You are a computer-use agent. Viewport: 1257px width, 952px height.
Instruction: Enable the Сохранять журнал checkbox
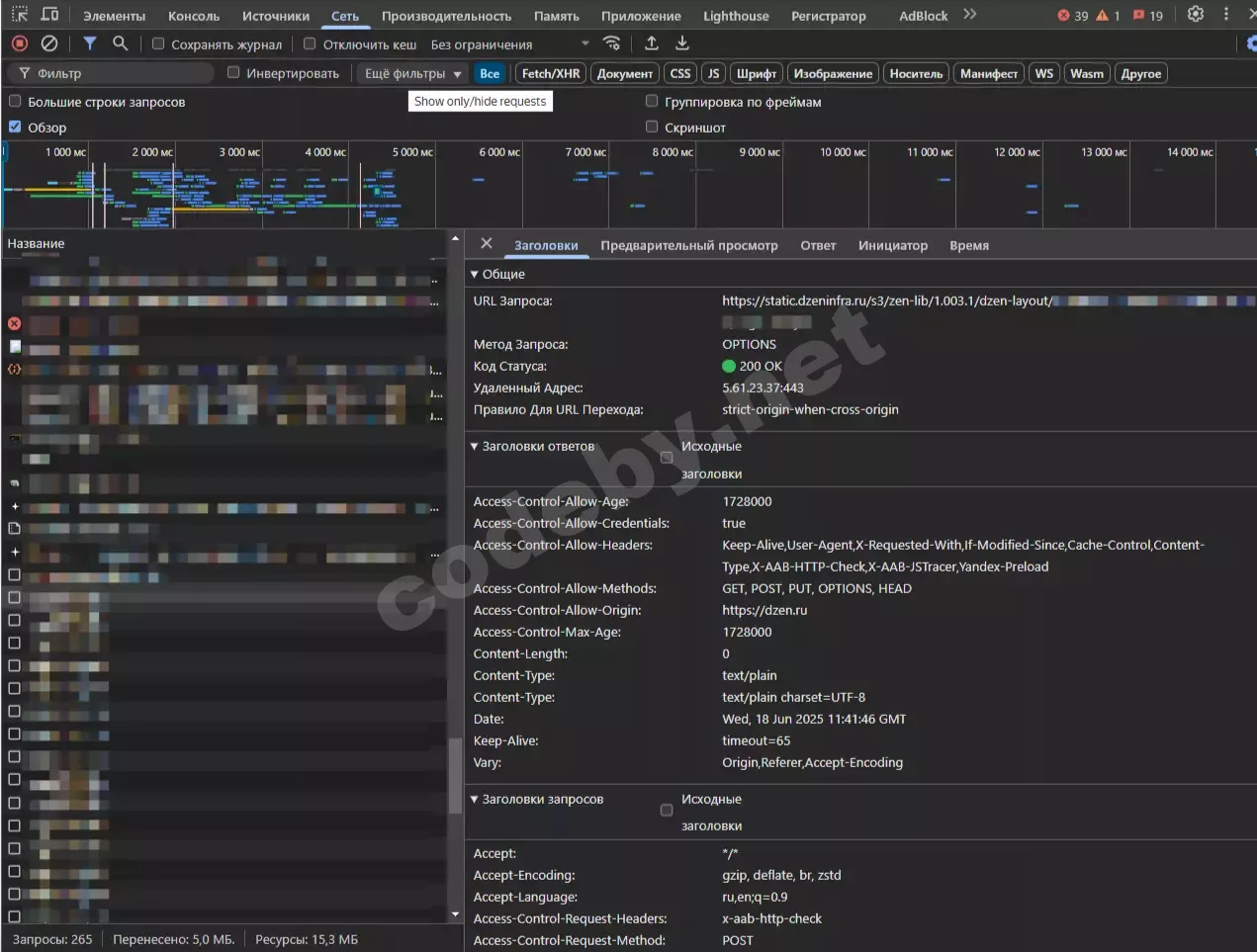[158, 43]
